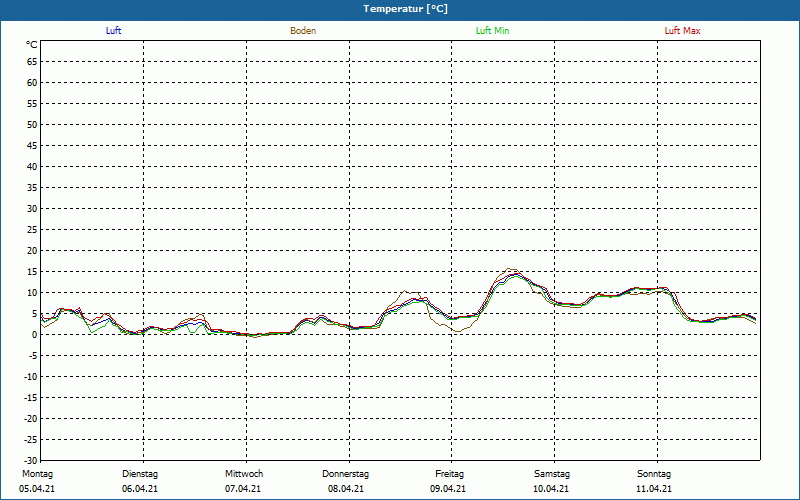Click the 30 y-axis value
This screenshot has width=800, height=500.
[32, 209]
